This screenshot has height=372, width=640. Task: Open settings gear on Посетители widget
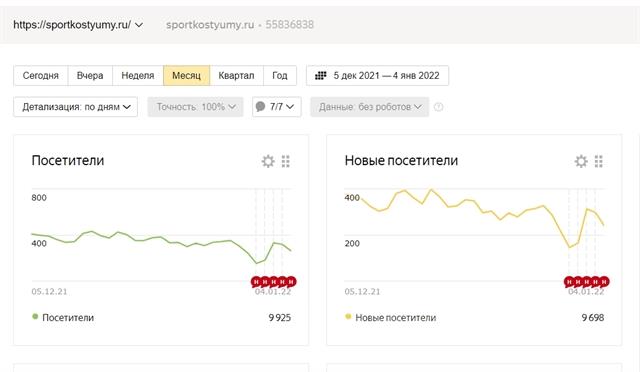268,161
